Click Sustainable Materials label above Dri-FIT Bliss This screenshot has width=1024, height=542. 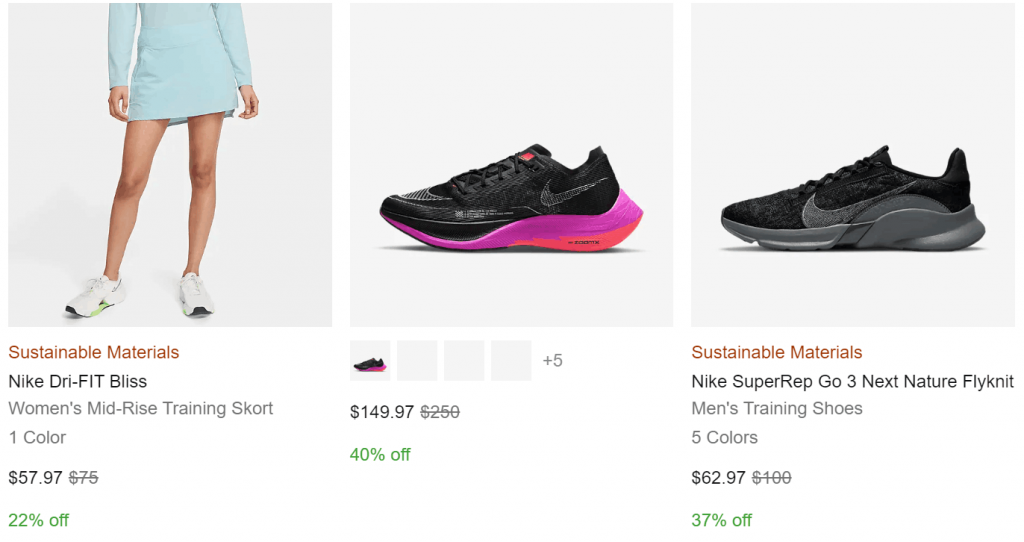93,352
